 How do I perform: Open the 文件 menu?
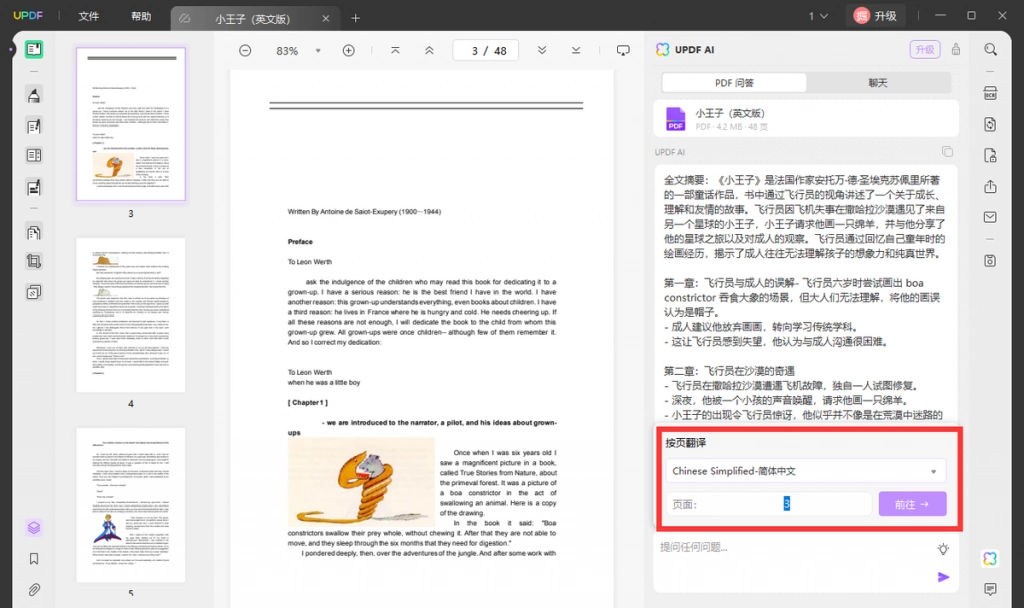[89, 16]
